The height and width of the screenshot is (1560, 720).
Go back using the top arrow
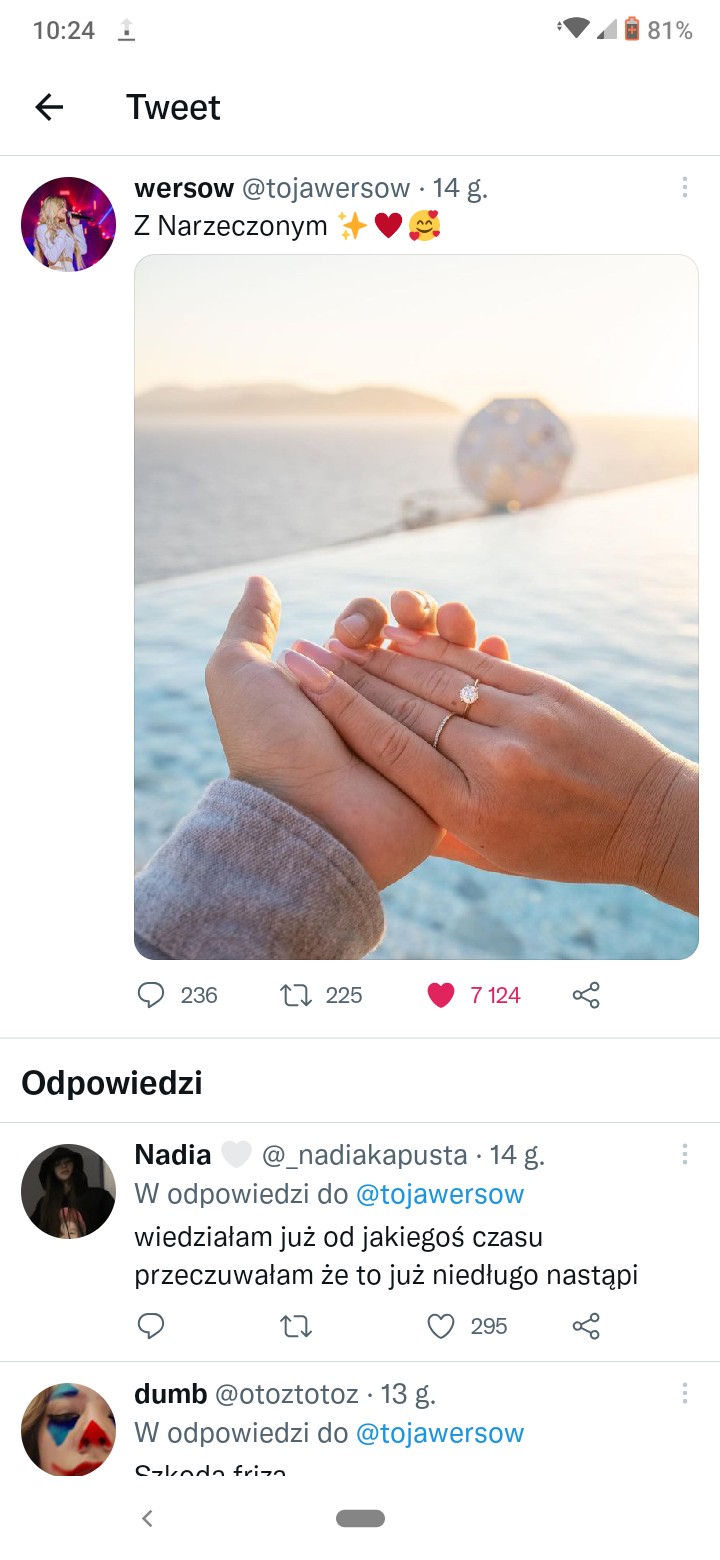tap(49, 107)
